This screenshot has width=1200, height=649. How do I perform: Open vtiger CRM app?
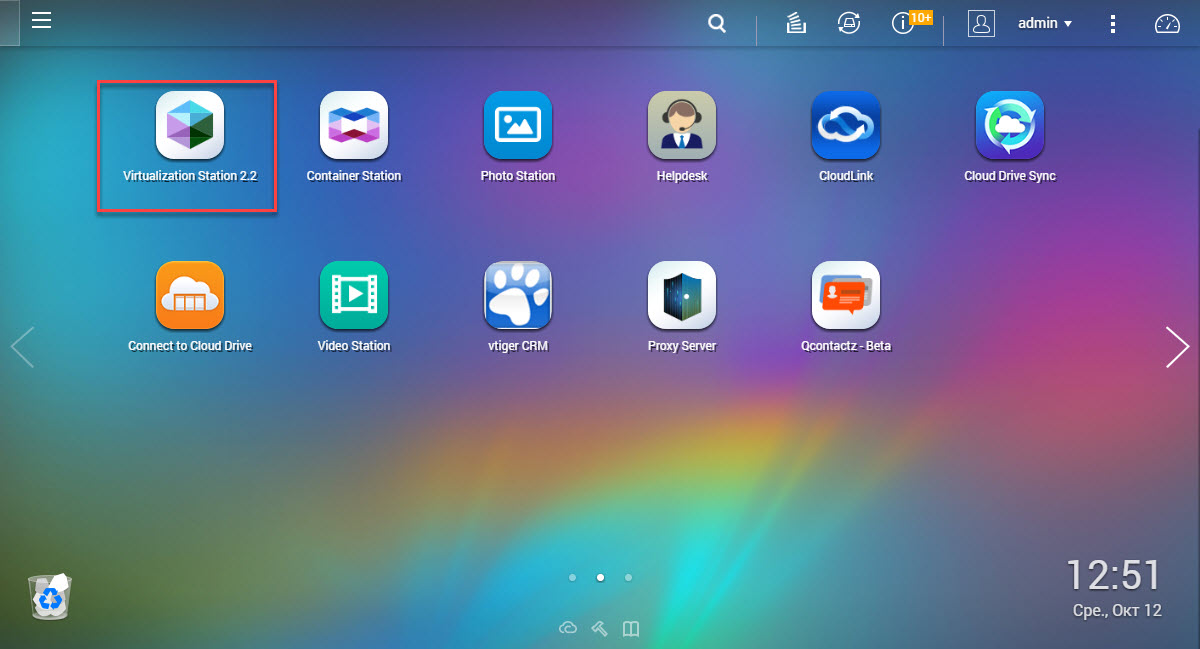518,296
